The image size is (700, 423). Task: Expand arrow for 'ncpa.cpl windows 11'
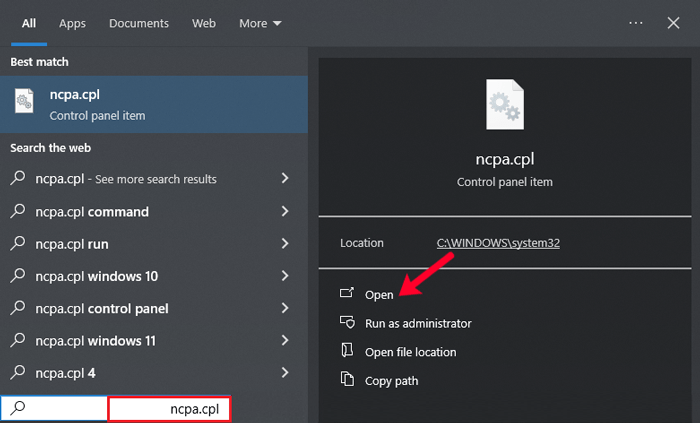pyautogui.click(x=285, y=340)
